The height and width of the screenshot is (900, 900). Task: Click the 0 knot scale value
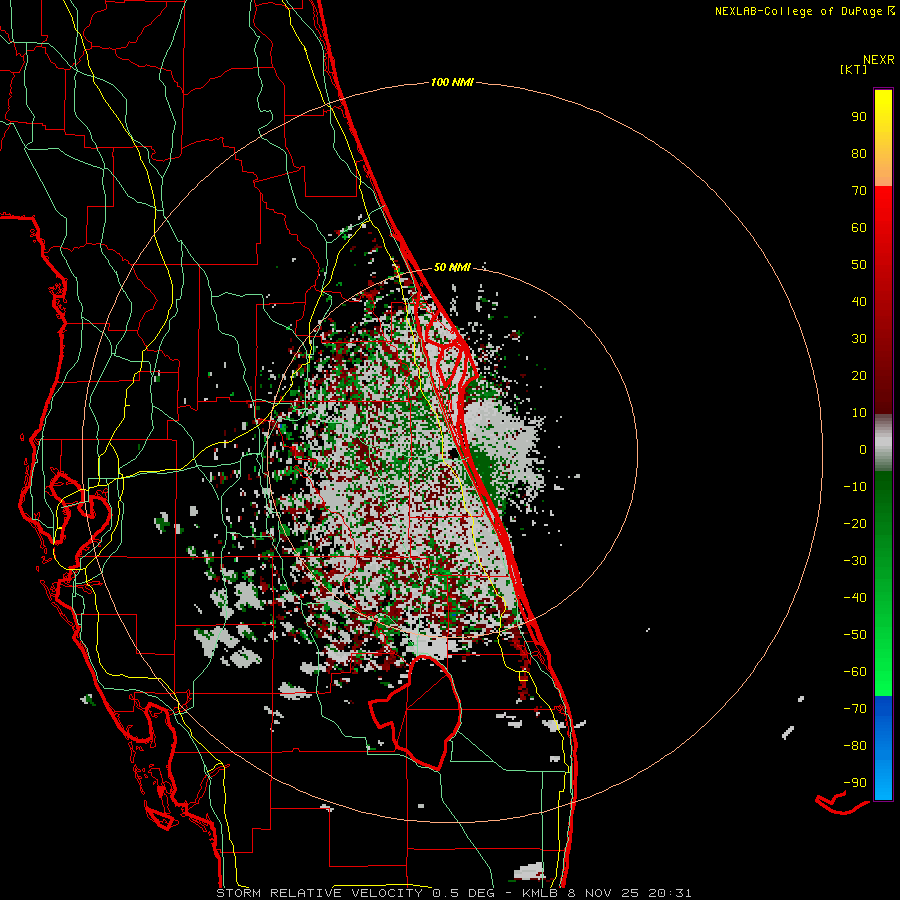point(863,450)
